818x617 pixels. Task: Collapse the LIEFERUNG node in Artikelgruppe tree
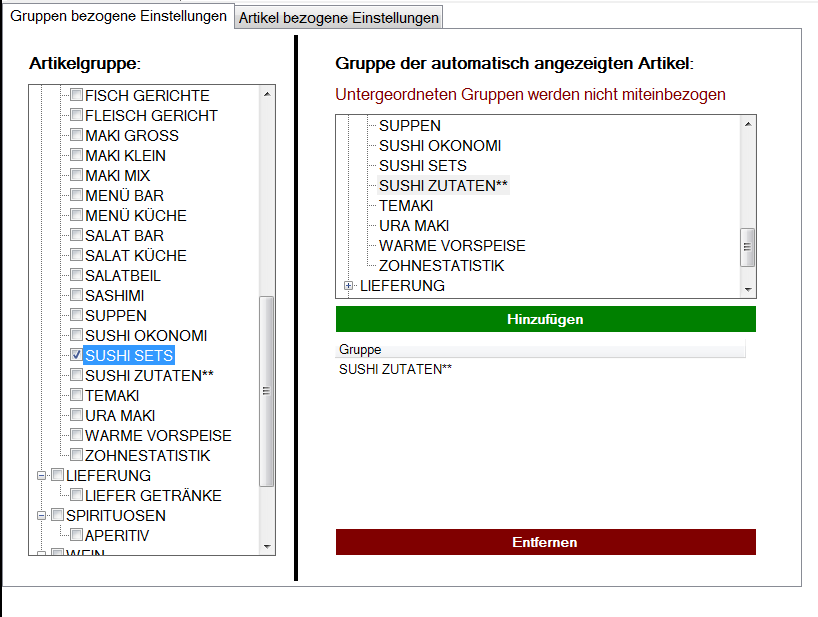(42, 476)
